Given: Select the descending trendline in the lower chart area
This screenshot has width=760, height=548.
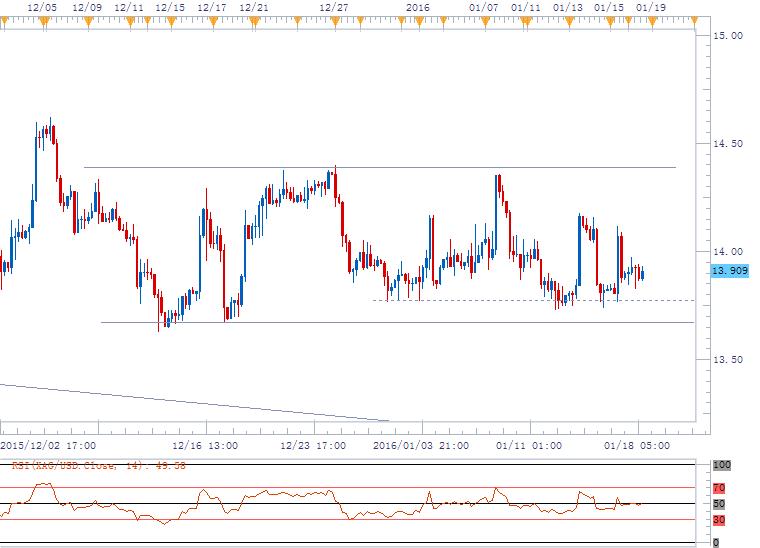Looking at the screenshot, I should tap(194, 402).
